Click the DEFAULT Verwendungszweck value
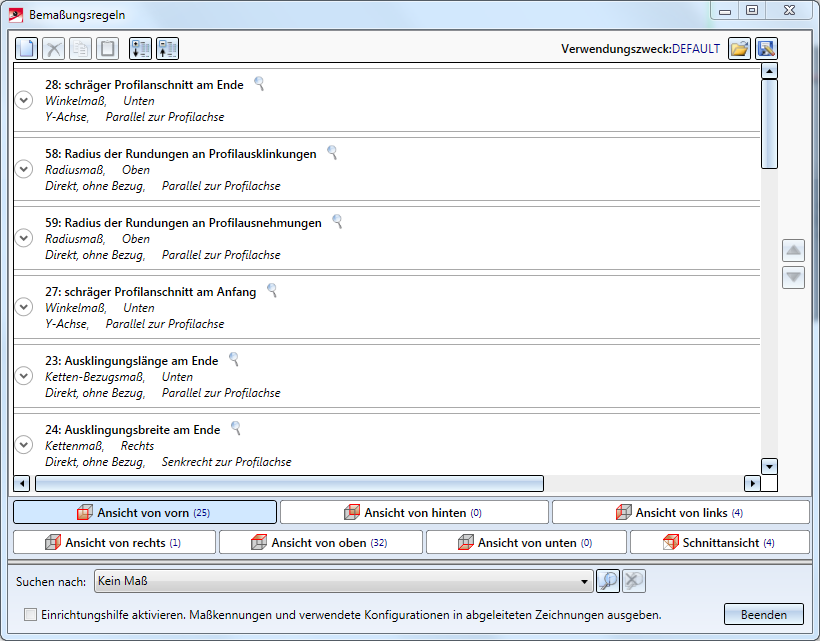Screen dimensions: 820x641 coord(696,49)
